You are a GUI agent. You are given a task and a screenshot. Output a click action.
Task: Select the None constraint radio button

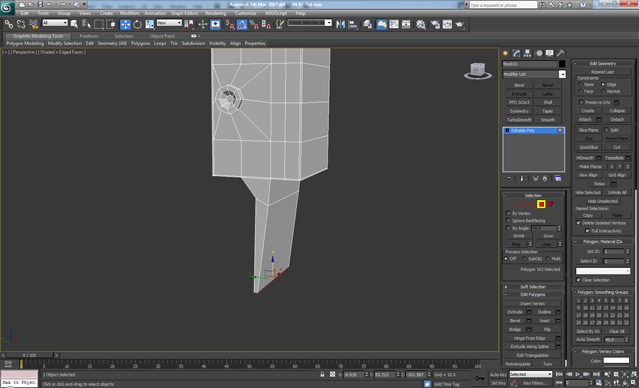(580, 84)
